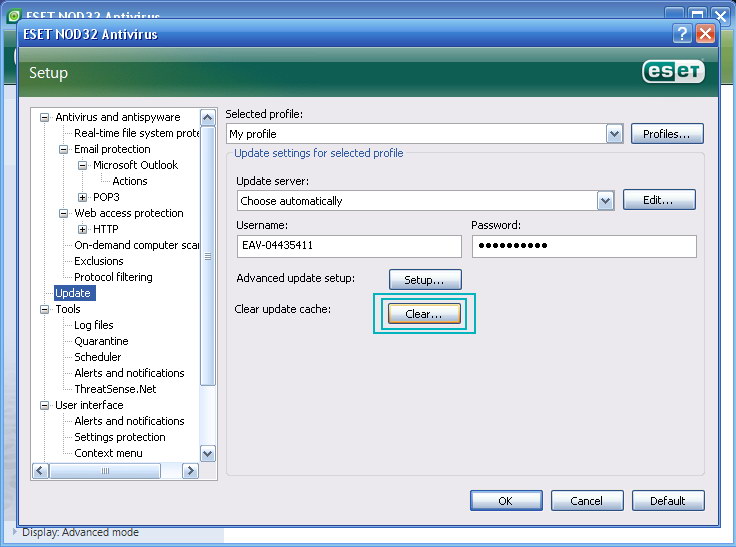Click the tree scroll down arrow
The image size is (736, 547).
click(x=207, y=454)
